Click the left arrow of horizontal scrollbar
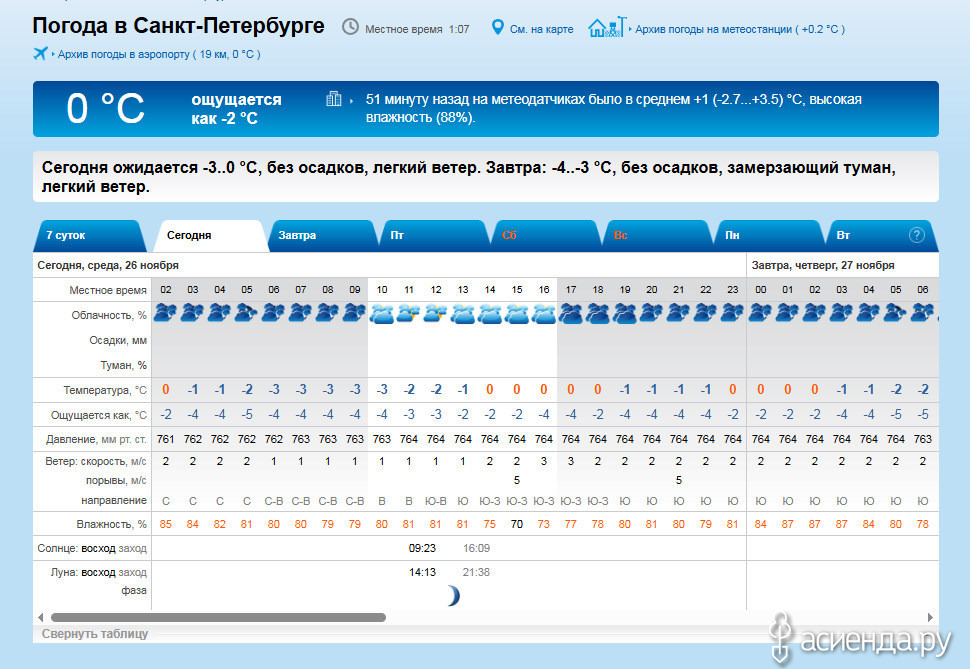The height and width of the screenshot is (669, 970). [x=41, y=617]
